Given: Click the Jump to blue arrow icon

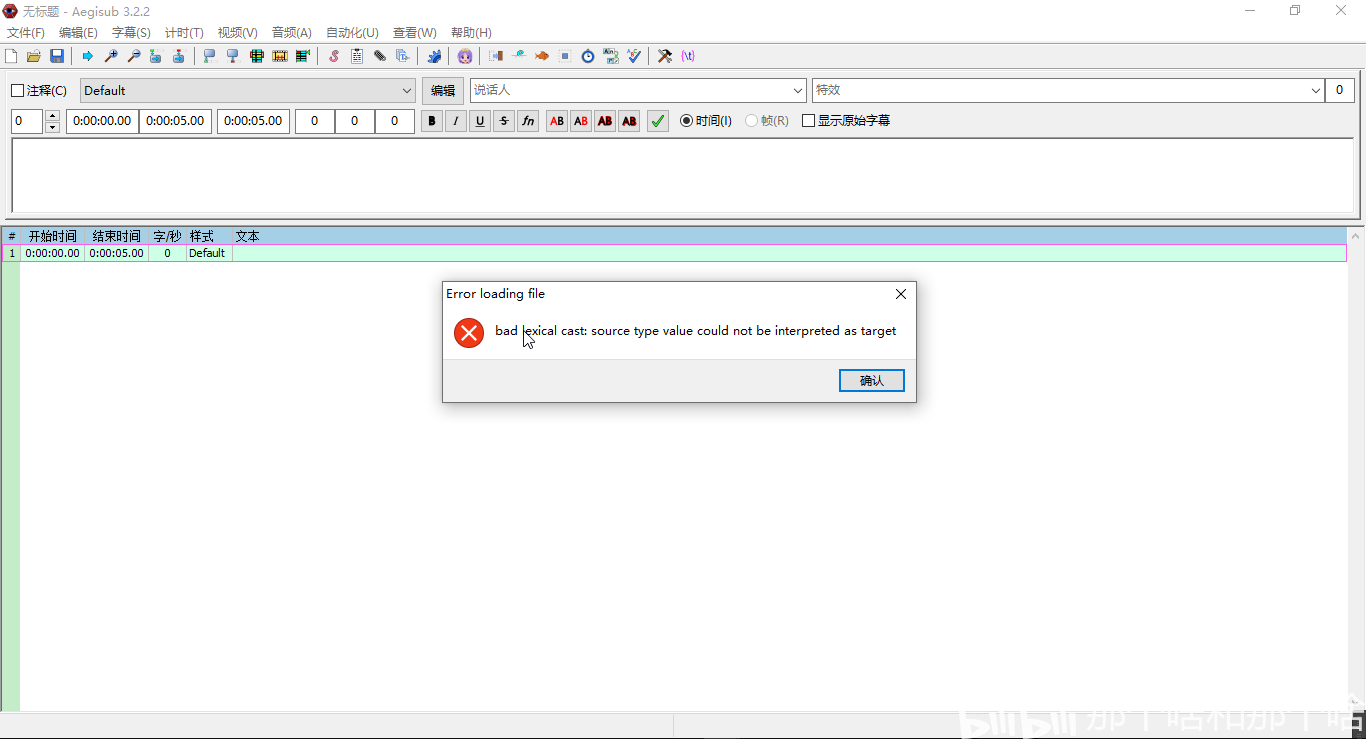Looking at the screenshot, I should pyautogui.click(x=88, y=56).
